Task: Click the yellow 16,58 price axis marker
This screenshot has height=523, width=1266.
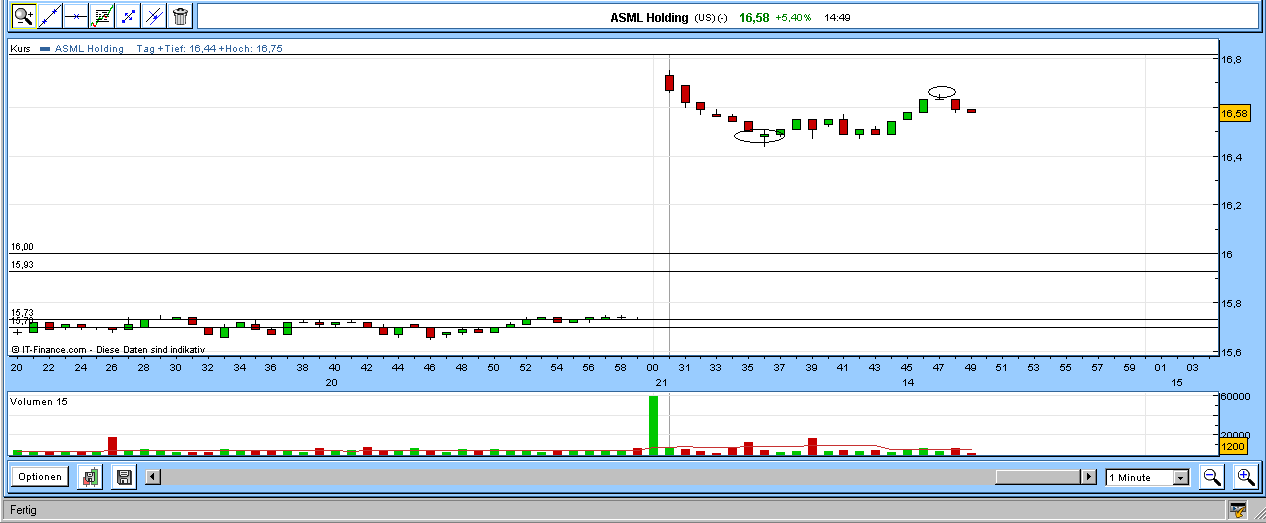Action: pyautogui.click(x=1234, y=113)
